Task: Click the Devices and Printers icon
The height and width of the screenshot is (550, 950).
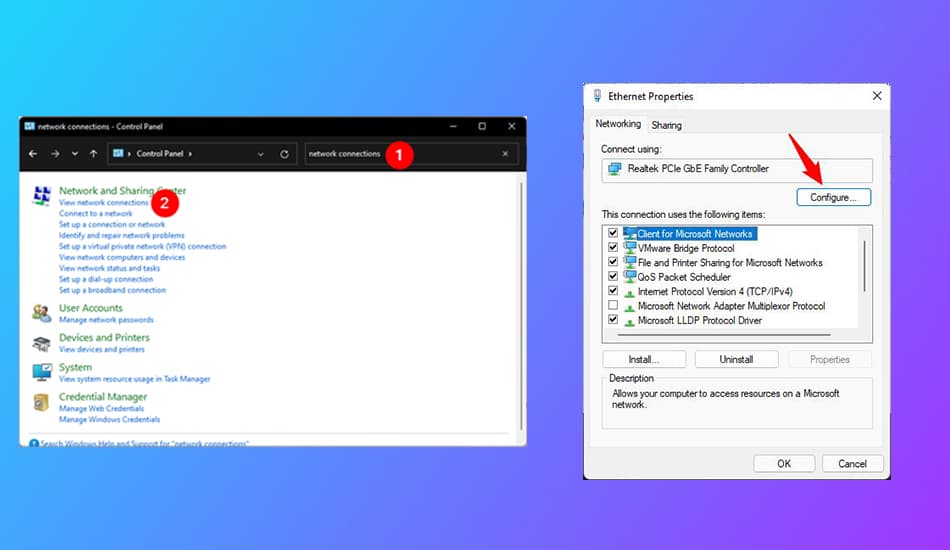Action: [x=41, y=343]
